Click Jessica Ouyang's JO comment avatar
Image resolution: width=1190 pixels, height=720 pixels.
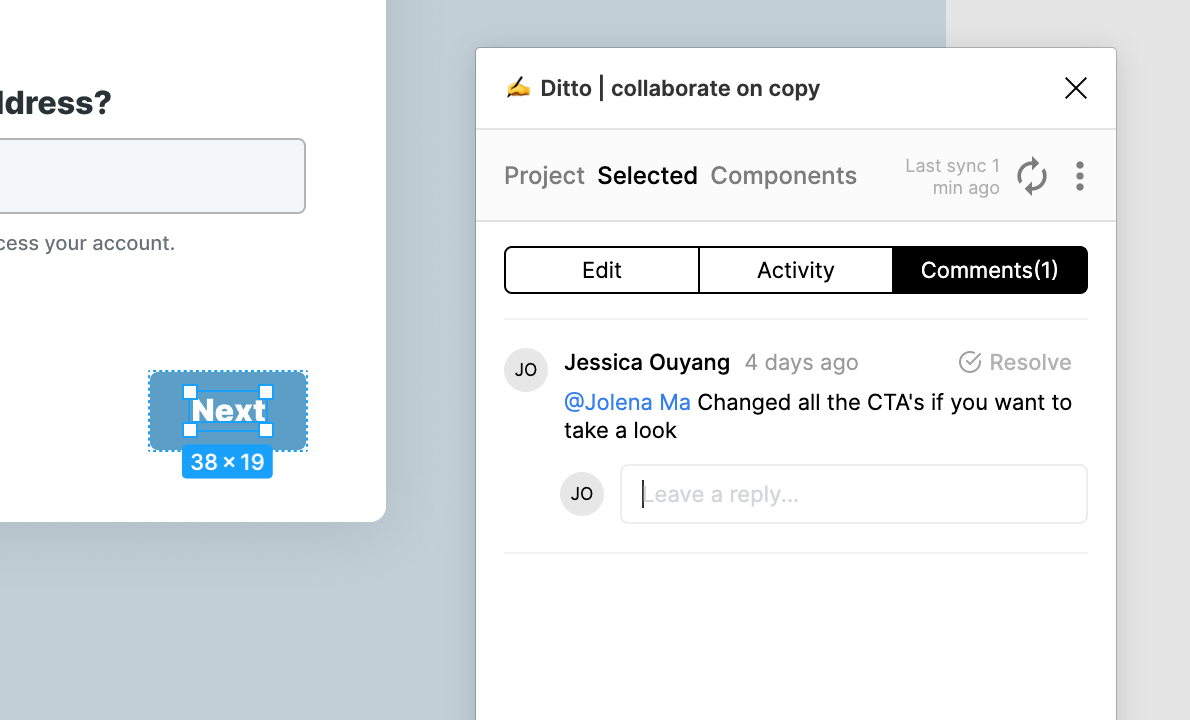[526, 370]
